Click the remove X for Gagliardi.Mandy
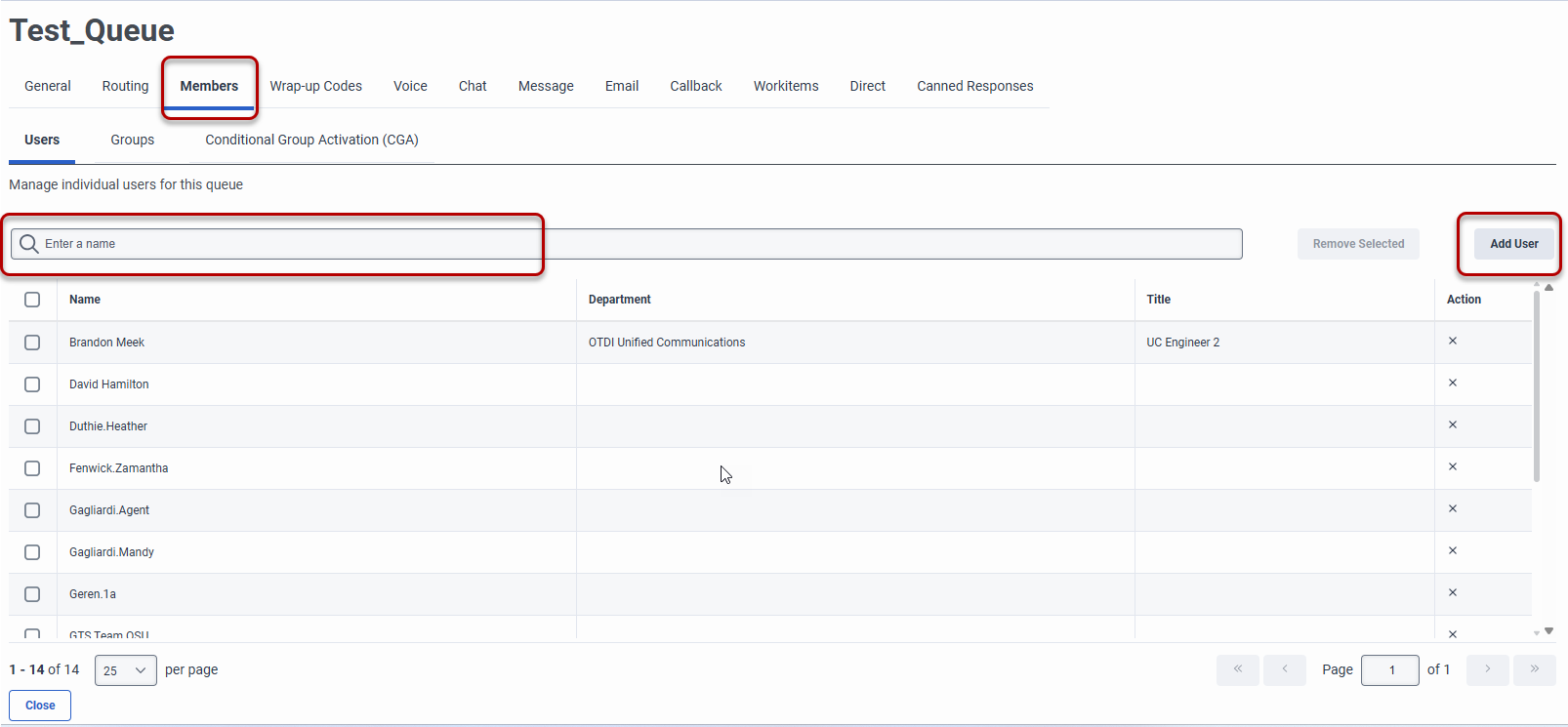The image size is (1568, 727). tap(1452, 550)
